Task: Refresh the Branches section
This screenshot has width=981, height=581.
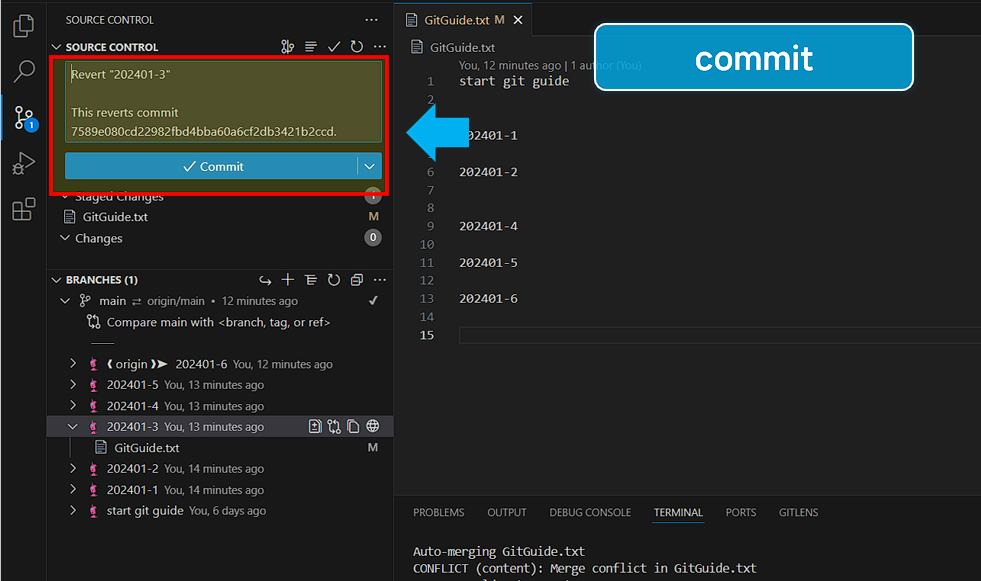Action: point(335,280)
